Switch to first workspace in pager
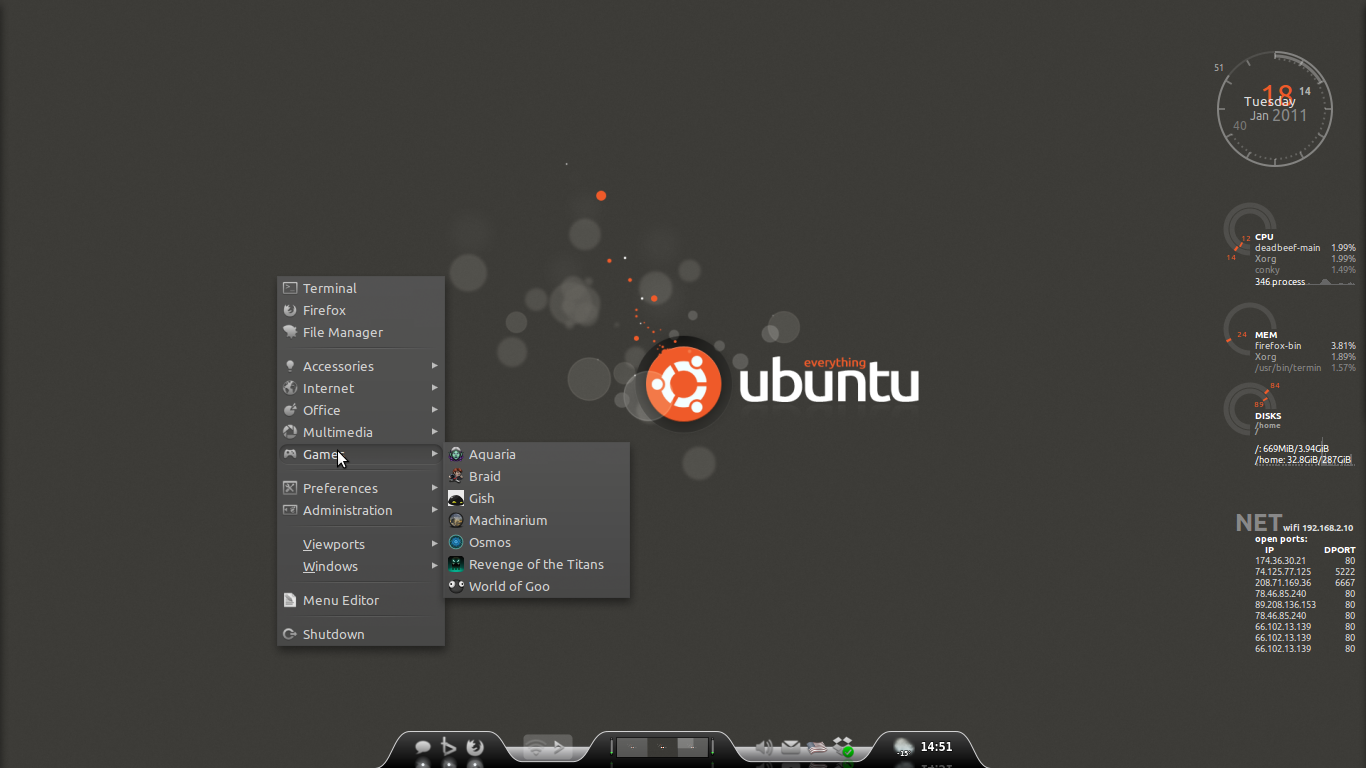The image size is (1366, 768). 632,747
